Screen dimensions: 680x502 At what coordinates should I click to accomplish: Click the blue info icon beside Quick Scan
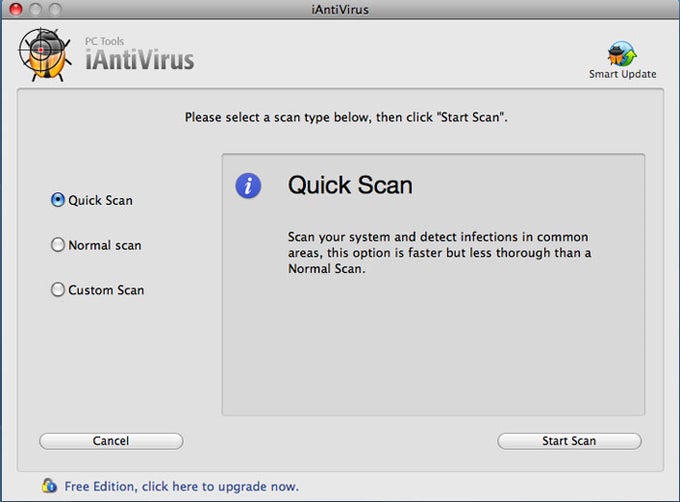(x=248, y=186)
